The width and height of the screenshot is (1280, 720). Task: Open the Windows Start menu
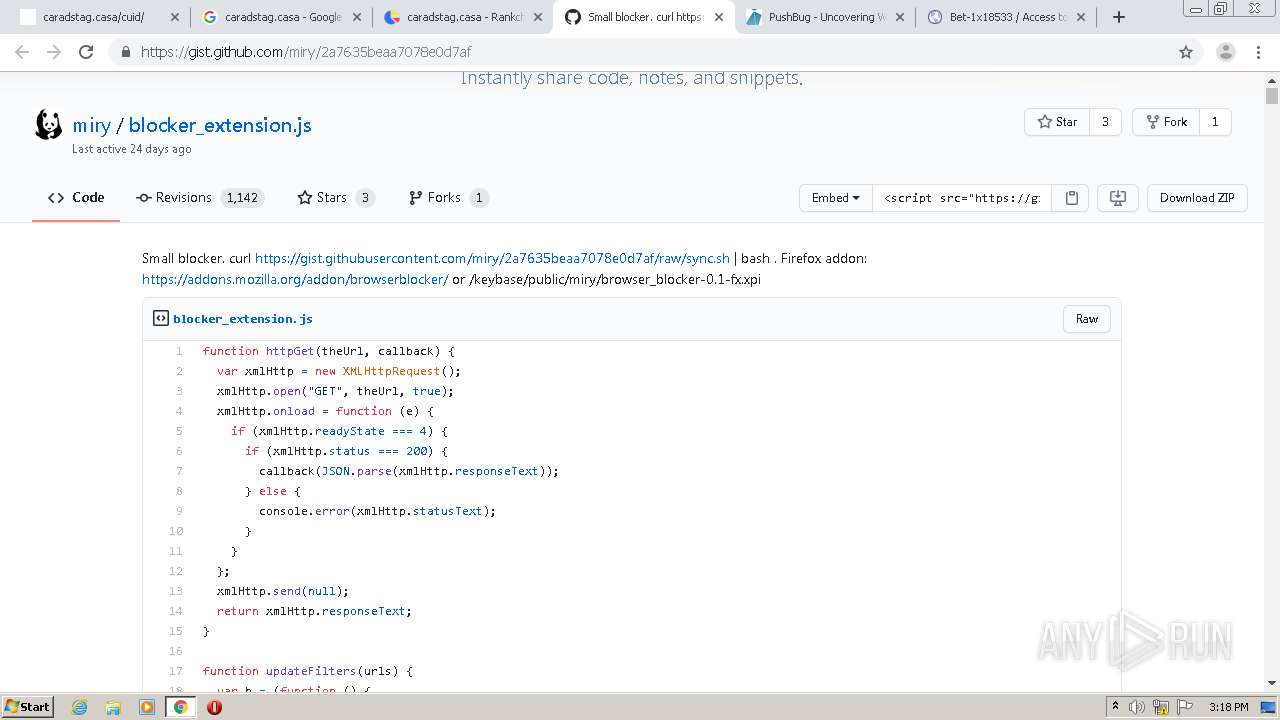tap(28, 706)
